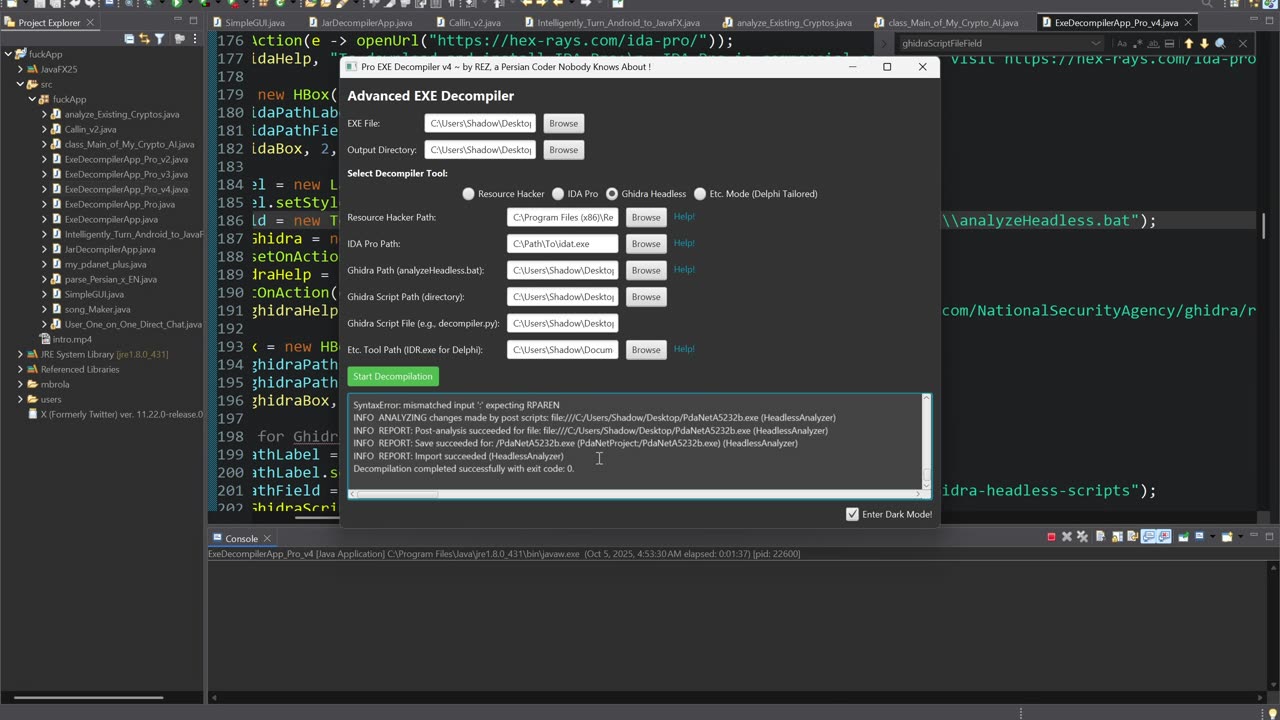Viewport: 1280px width, 720px height.
Task: Click the EXE File path field
Action: click(x=480, y=123)
